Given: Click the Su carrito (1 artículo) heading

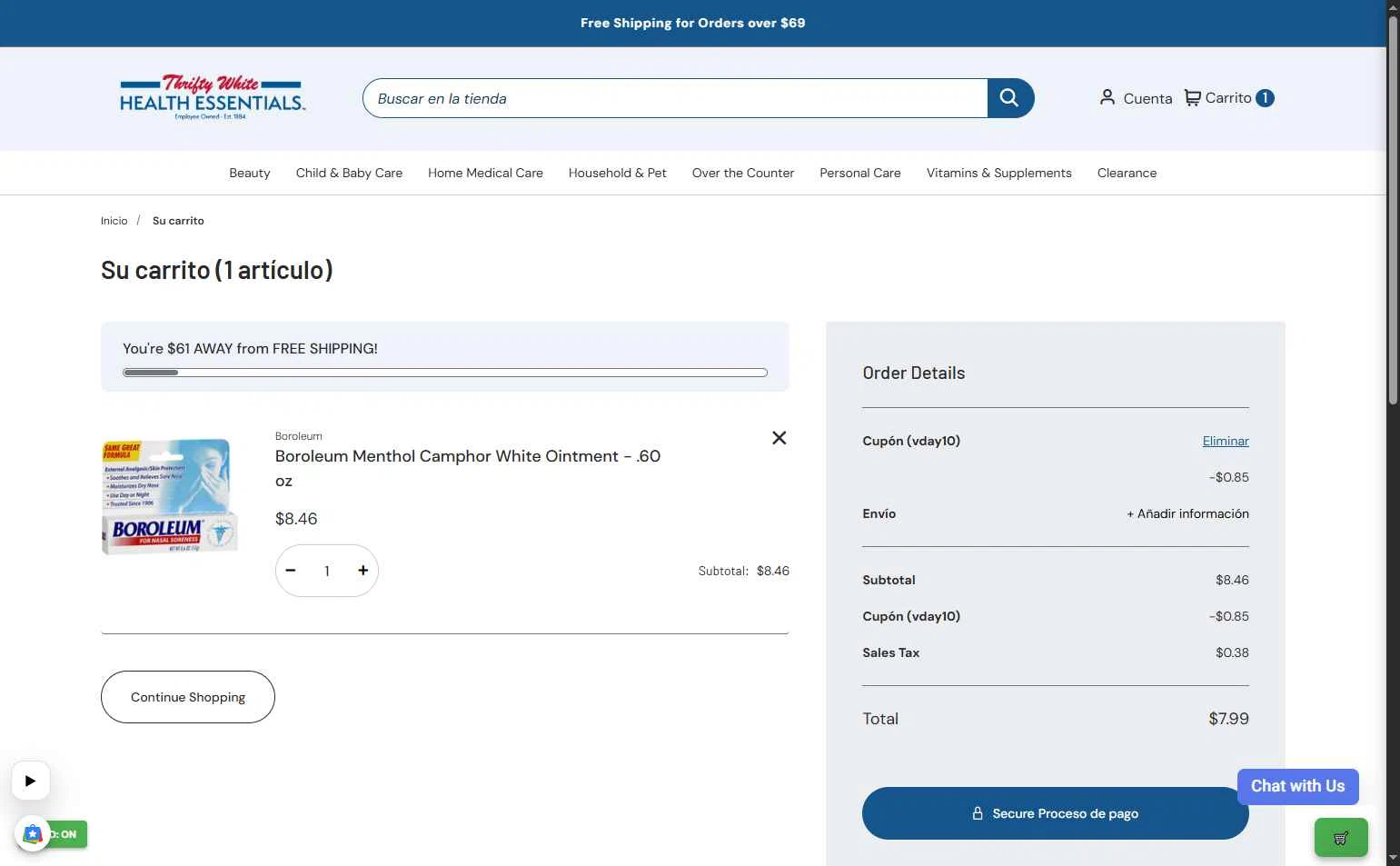Looking at the screenshot, I should tap(217, 270).
